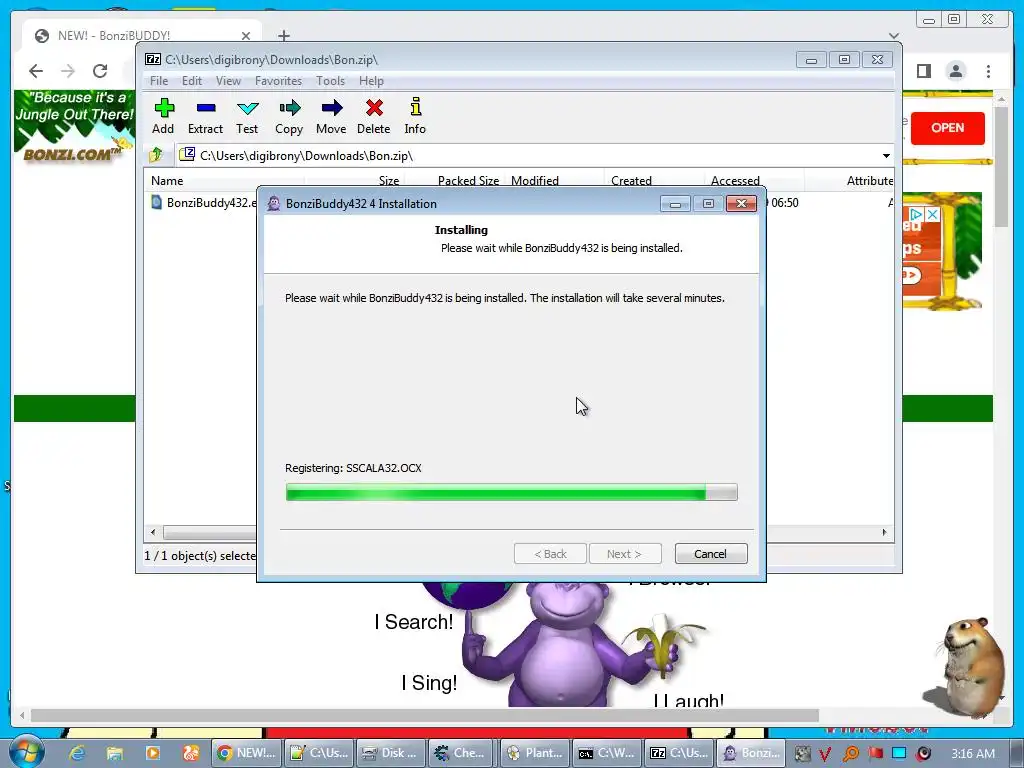Toggle Chrome side panel icon
Image resolution: width=1024 pixels, height=768 pixels.
pos(923,71)
